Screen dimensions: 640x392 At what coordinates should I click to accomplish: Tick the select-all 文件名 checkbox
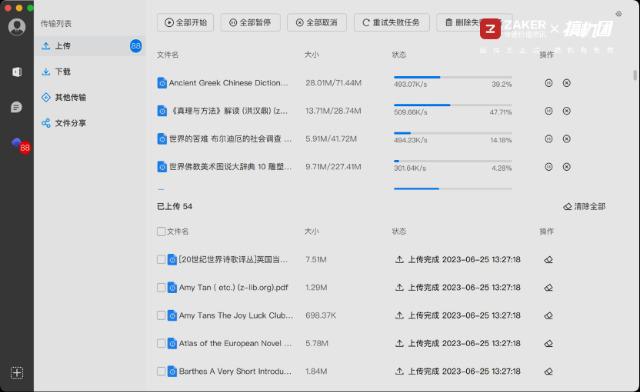coord(161,232)
